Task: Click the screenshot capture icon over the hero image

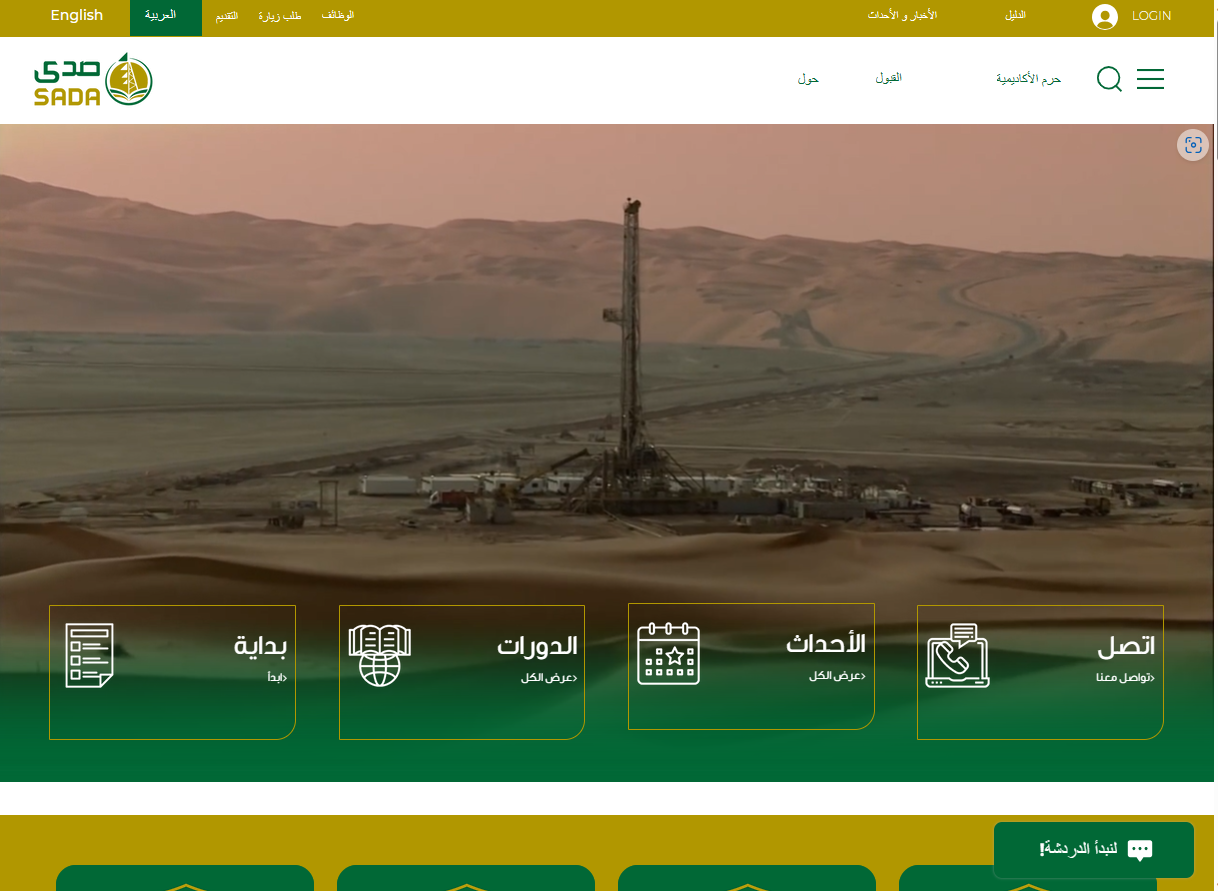Action: click(x=1192, y=145)
